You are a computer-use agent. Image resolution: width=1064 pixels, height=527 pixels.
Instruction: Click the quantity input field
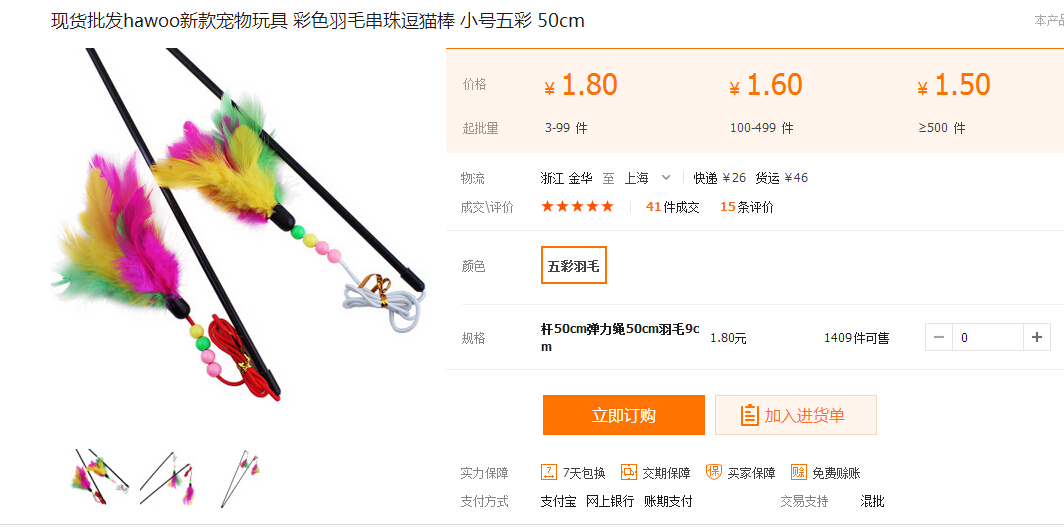(x=987, y=337)
